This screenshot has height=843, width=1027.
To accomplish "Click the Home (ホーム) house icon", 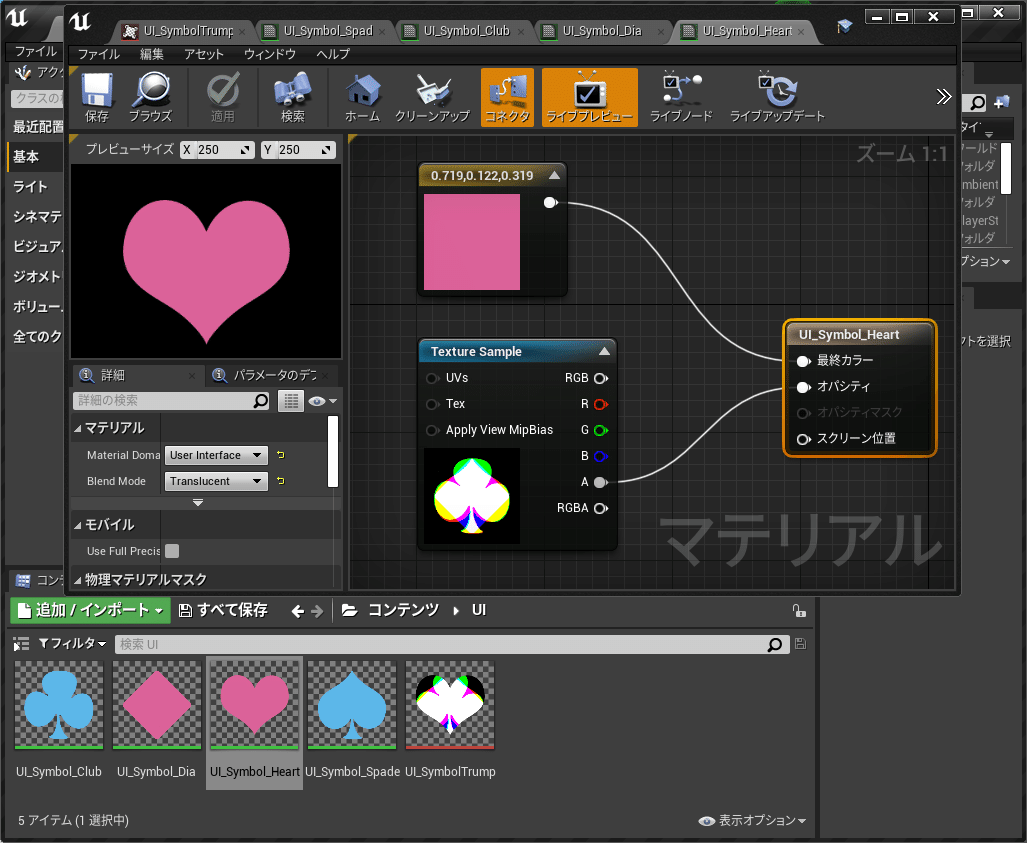I will 362,97.
